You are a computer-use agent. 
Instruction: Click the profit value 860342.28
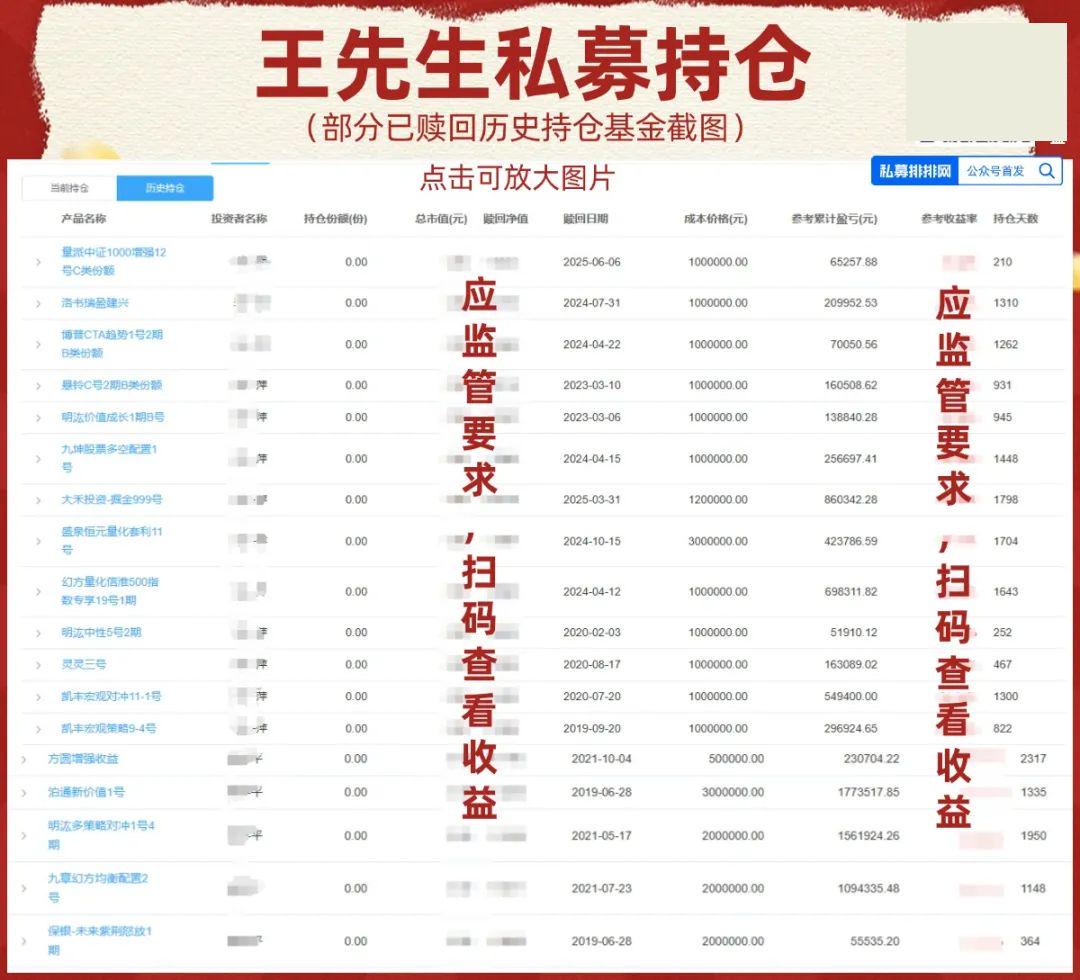coord(851,500)
